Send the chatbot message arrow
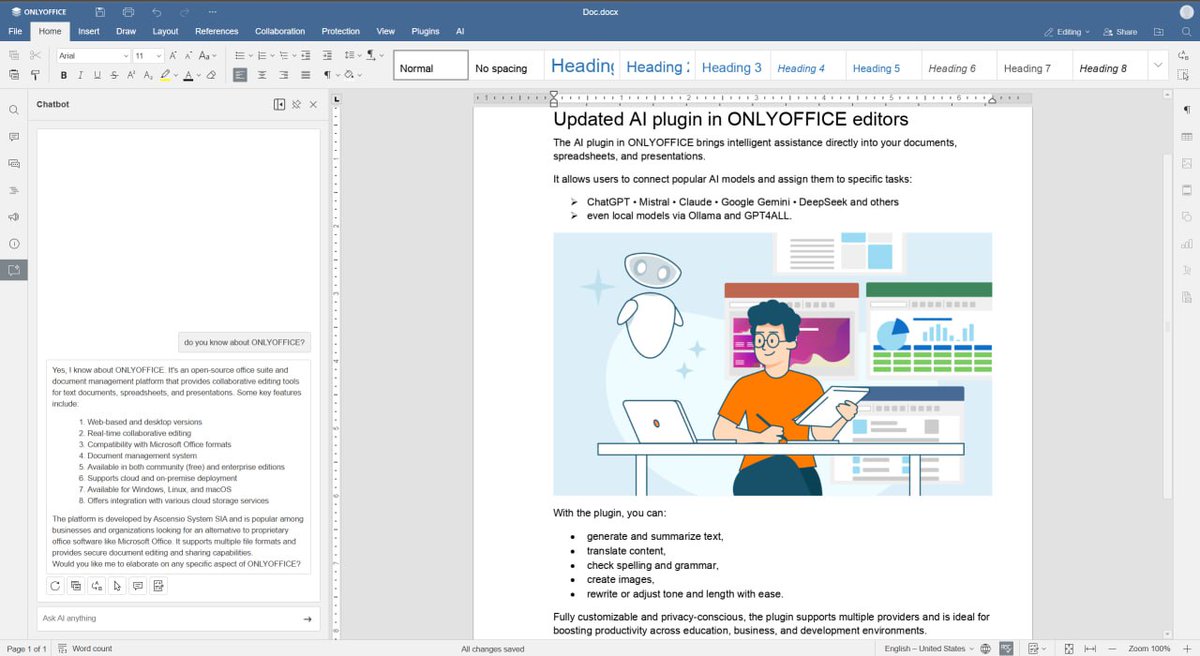This screenshot has width=1200, height=656. click(x=307, y=619)
